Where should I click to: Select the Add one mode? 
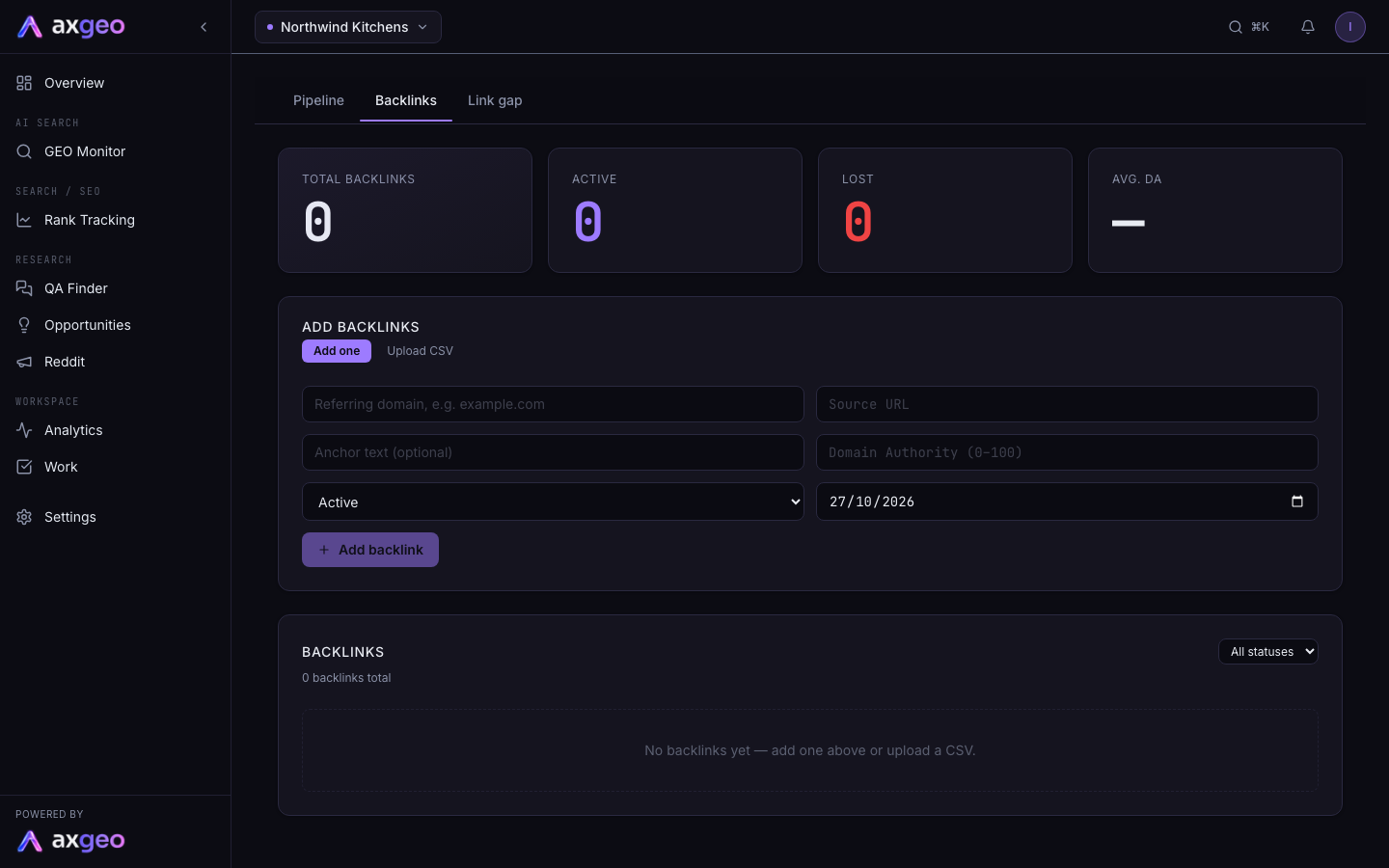(x=337, y=351)
